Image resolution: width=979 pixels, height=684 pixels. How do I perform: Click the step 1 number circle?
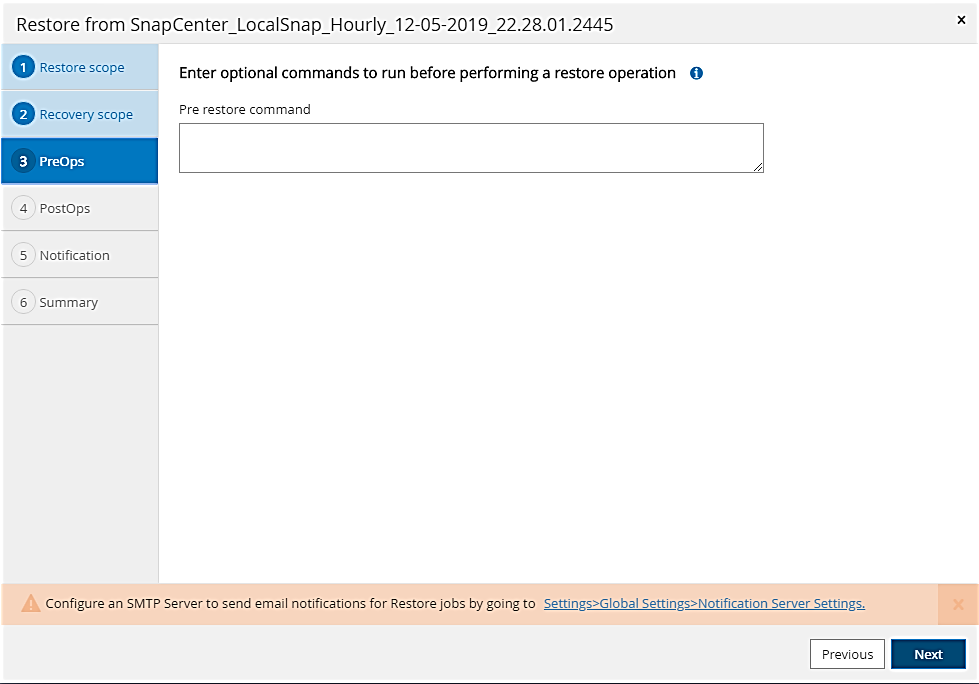pyautogui.click(x=23, y=68)
